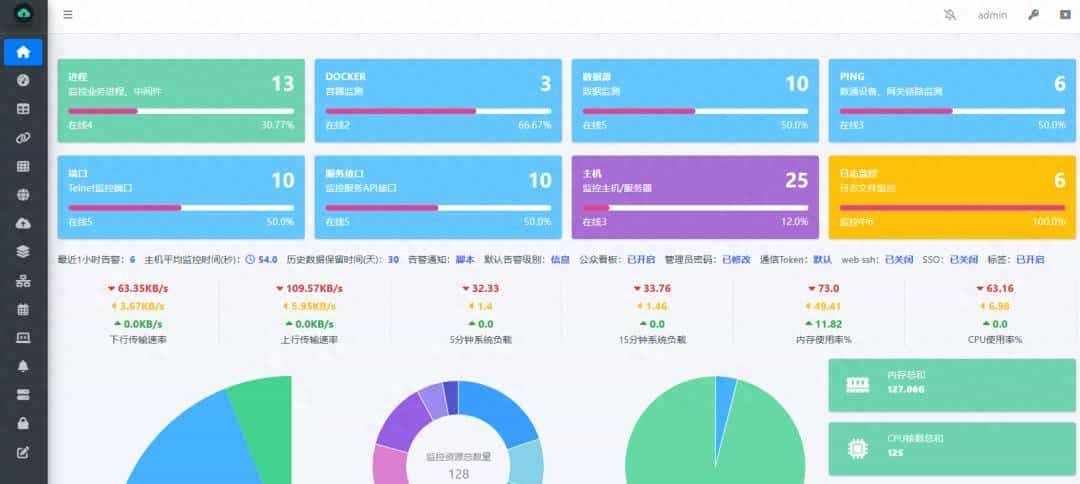This screenshot has height=484, width=1080.
Task: Open the 服务接口 API card
Action: [438, 197]
